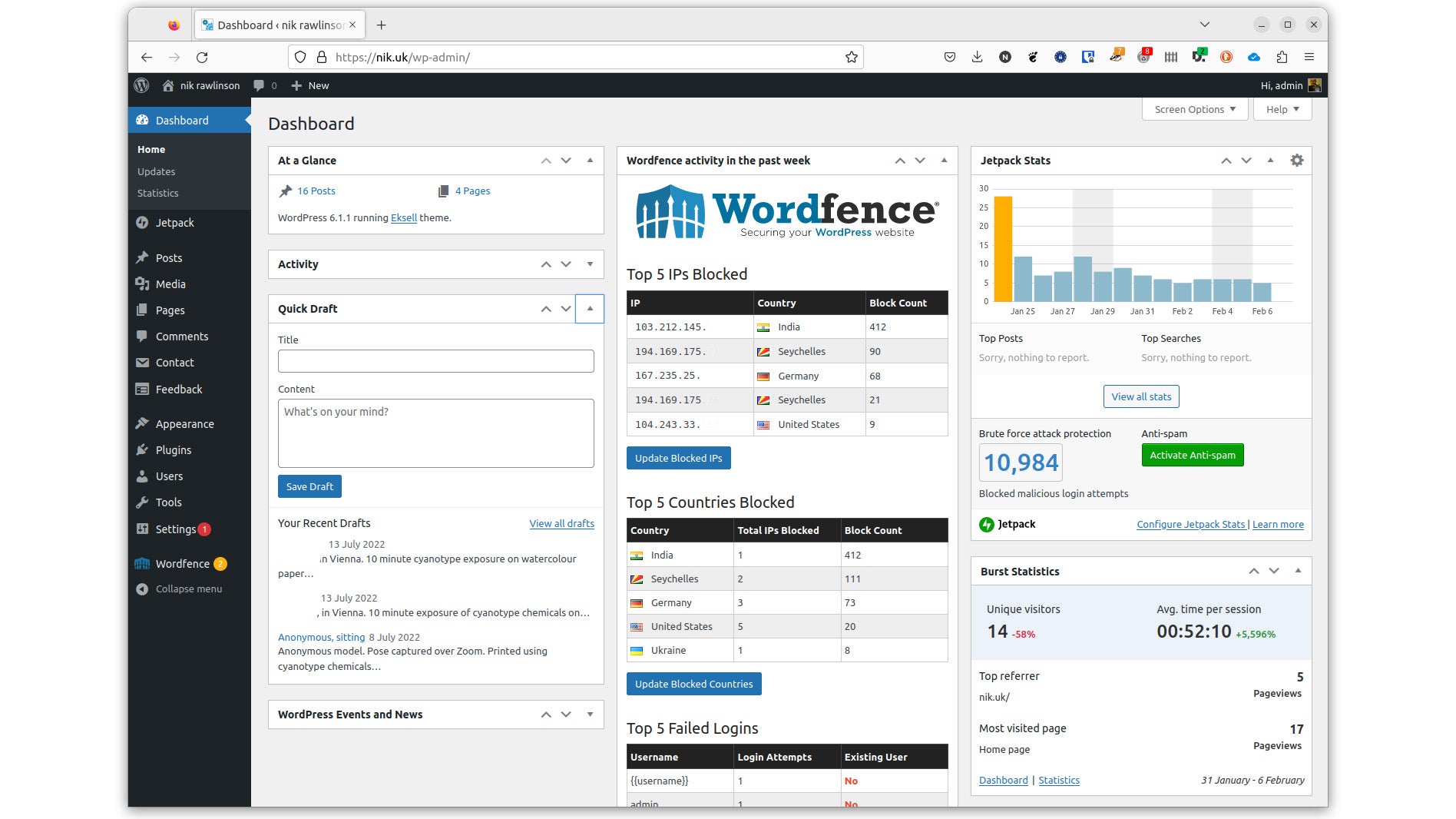Open Burst Statistics Dashboard link
1456x819 pixels.
(x=1003, y=781)
